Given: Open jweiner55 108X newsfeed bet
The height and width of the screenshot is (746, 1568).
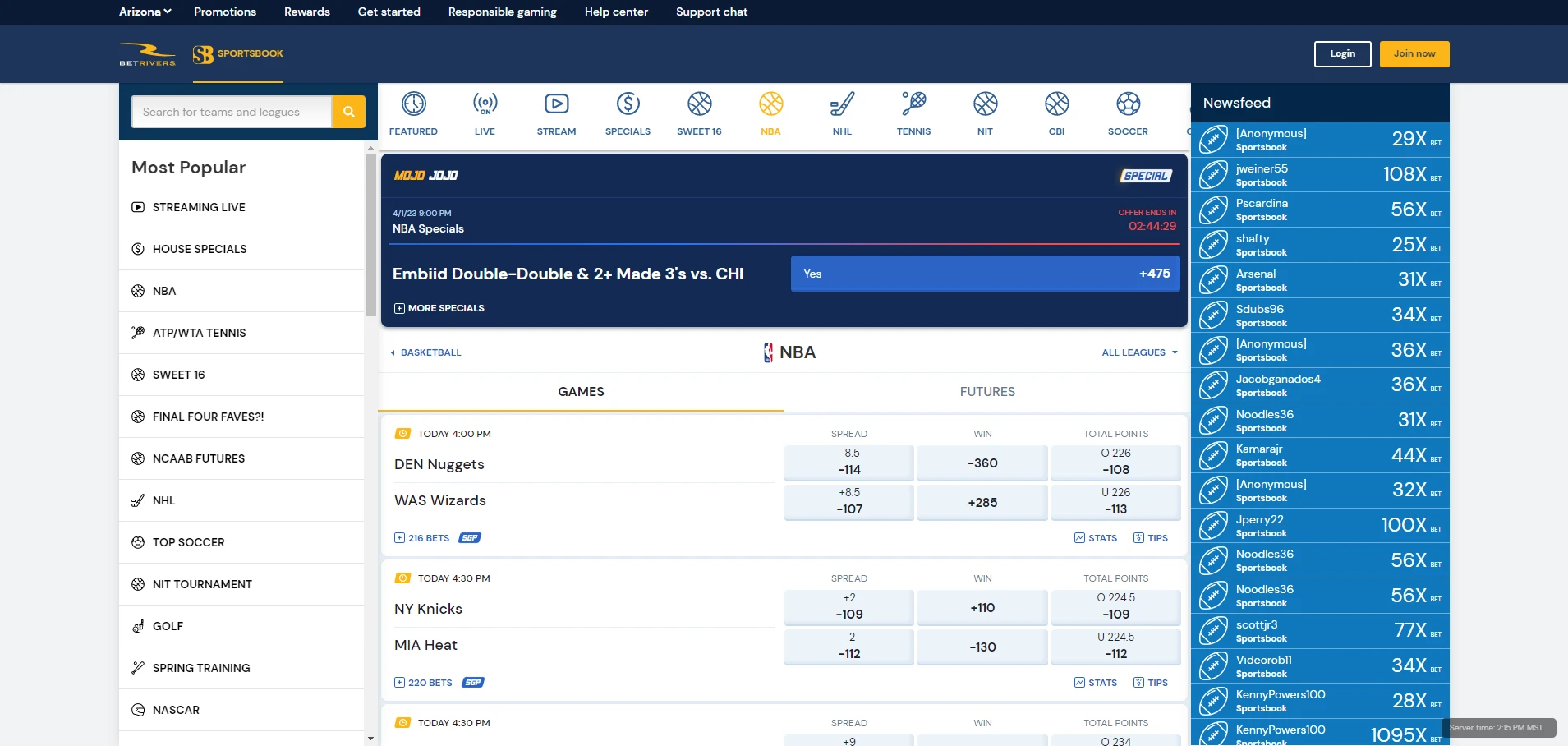Looking at the screenshot, I should [1320, 175].
